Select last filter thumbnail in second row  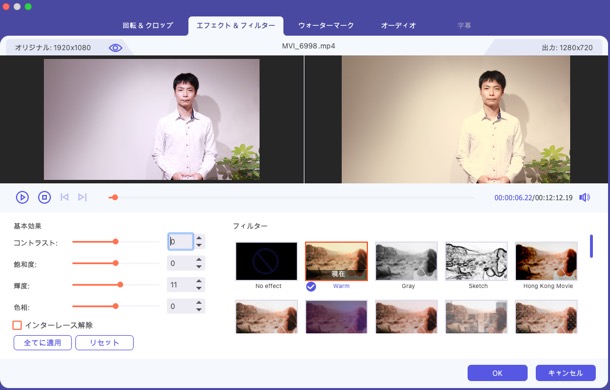(x=547, y=317)
